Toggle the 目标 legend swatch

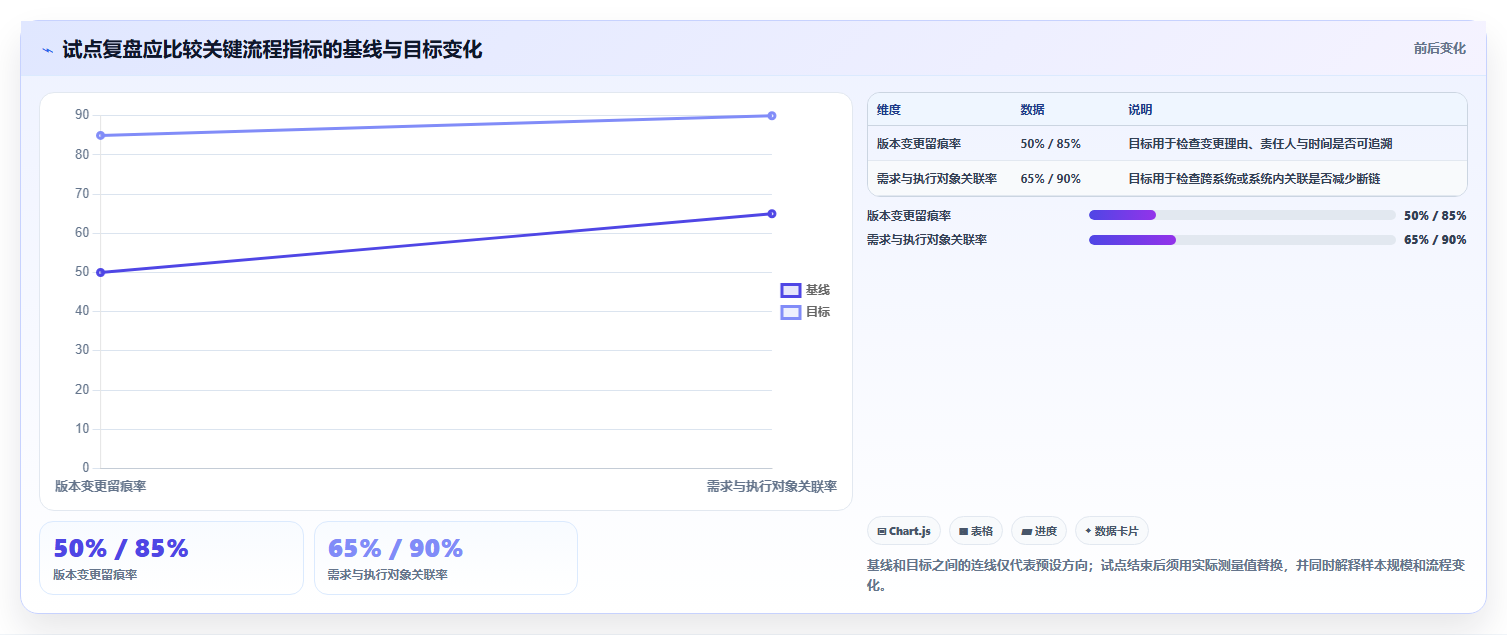[x=790, y=312]
